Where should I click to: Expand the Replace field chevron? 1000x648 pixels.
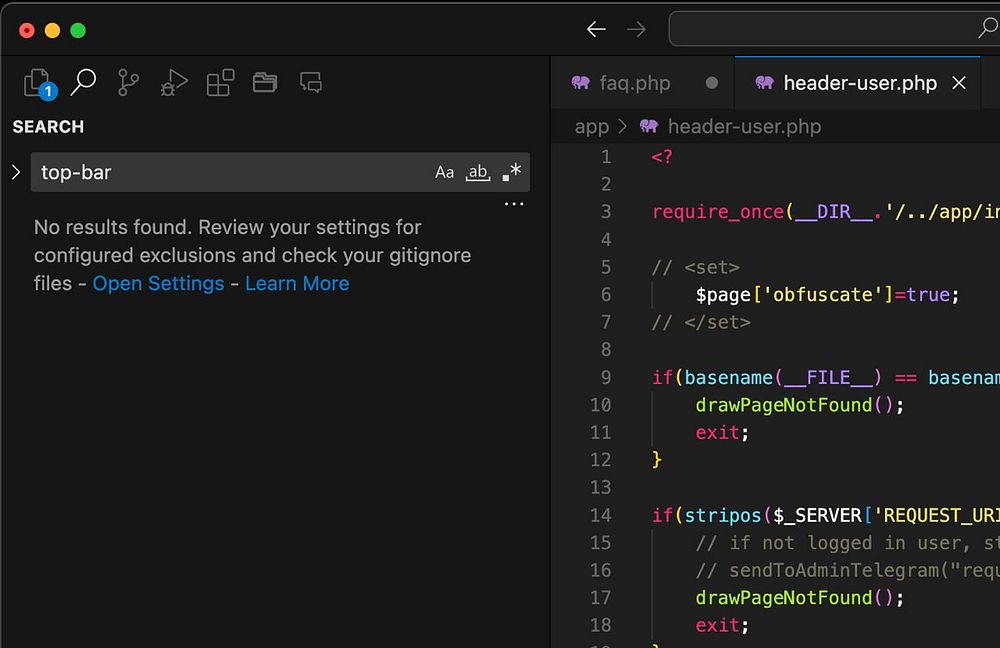click(x=16, y=172)
